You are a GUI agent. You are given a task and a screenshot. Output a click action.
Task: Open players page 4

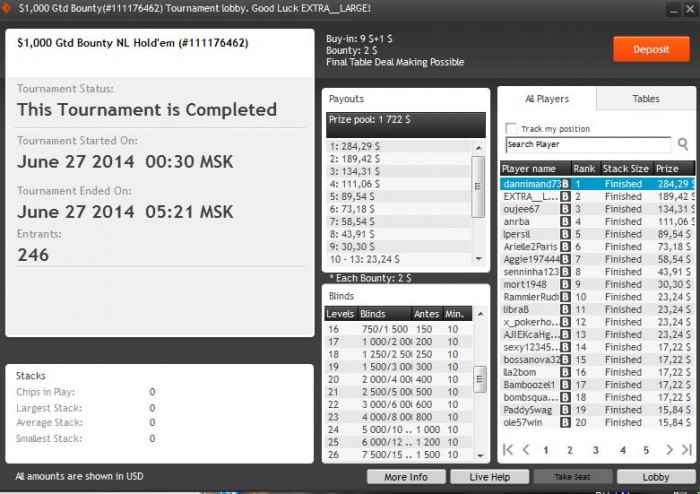point(623,450)
